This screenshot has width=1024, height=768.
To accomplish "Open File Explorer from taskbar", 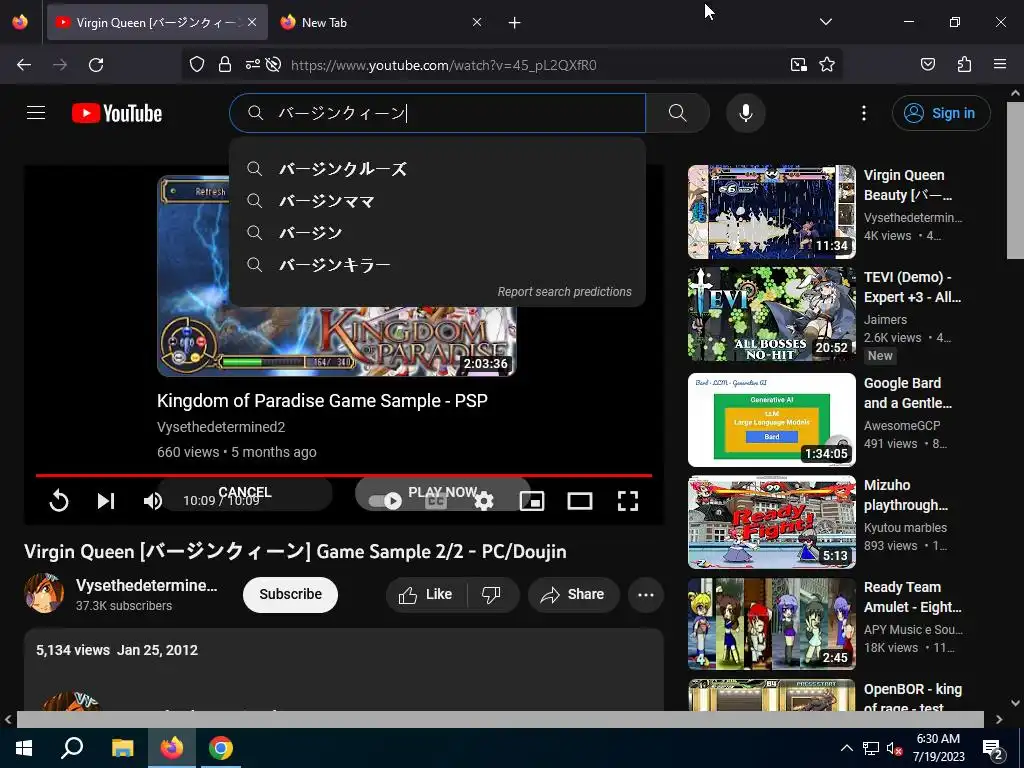I will [x=122, y=748].
